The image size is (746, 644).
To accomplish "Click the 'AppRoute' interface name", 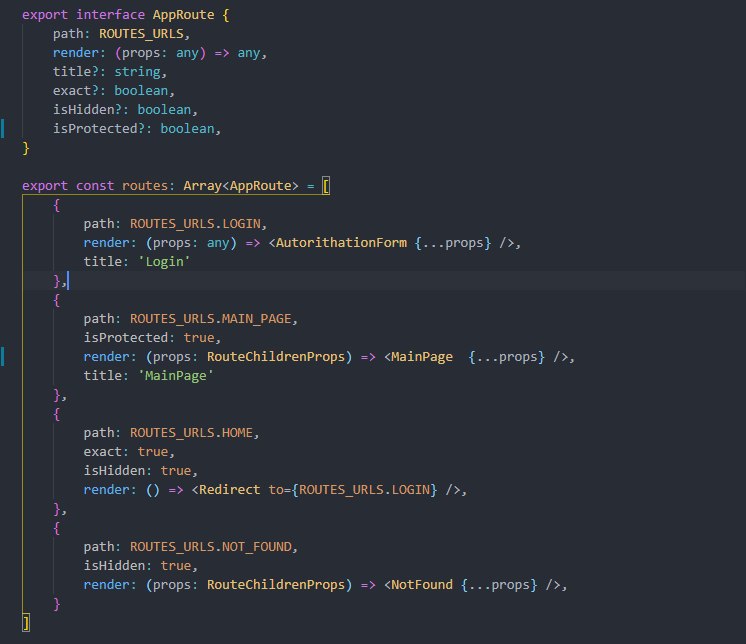I will tap(183, 15).
